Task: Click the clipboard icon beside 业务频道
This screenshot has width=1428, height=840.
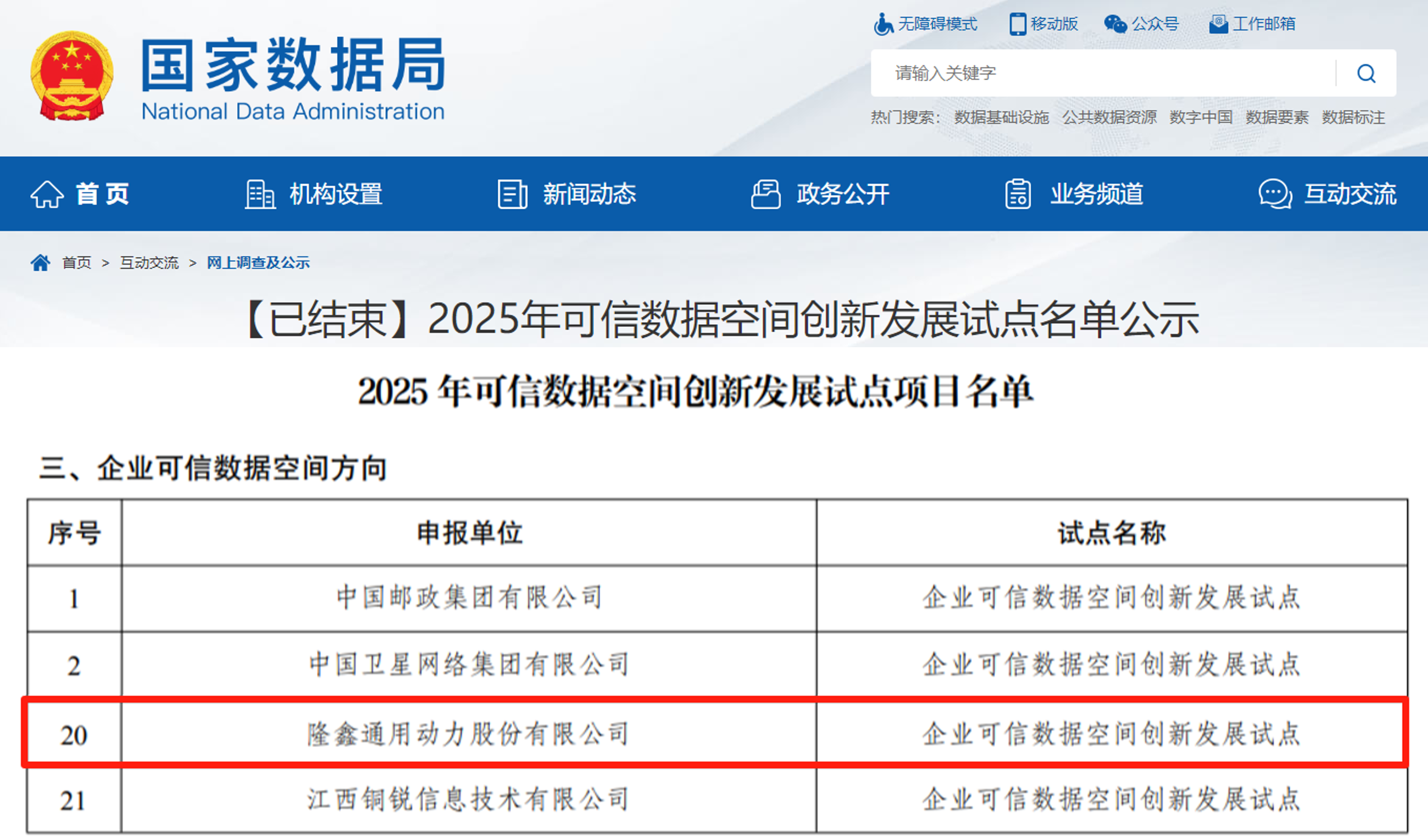Action: point(1018,194)
